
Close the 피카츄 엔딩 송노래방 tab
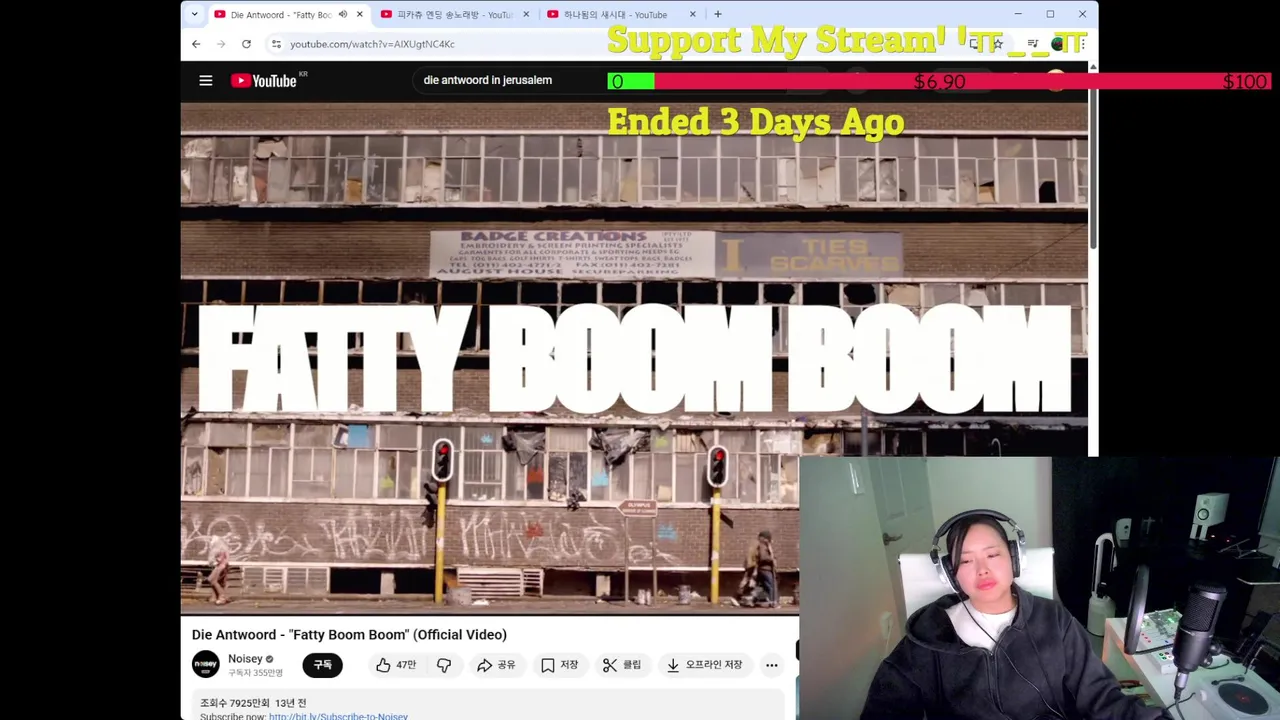pos(526,14)
